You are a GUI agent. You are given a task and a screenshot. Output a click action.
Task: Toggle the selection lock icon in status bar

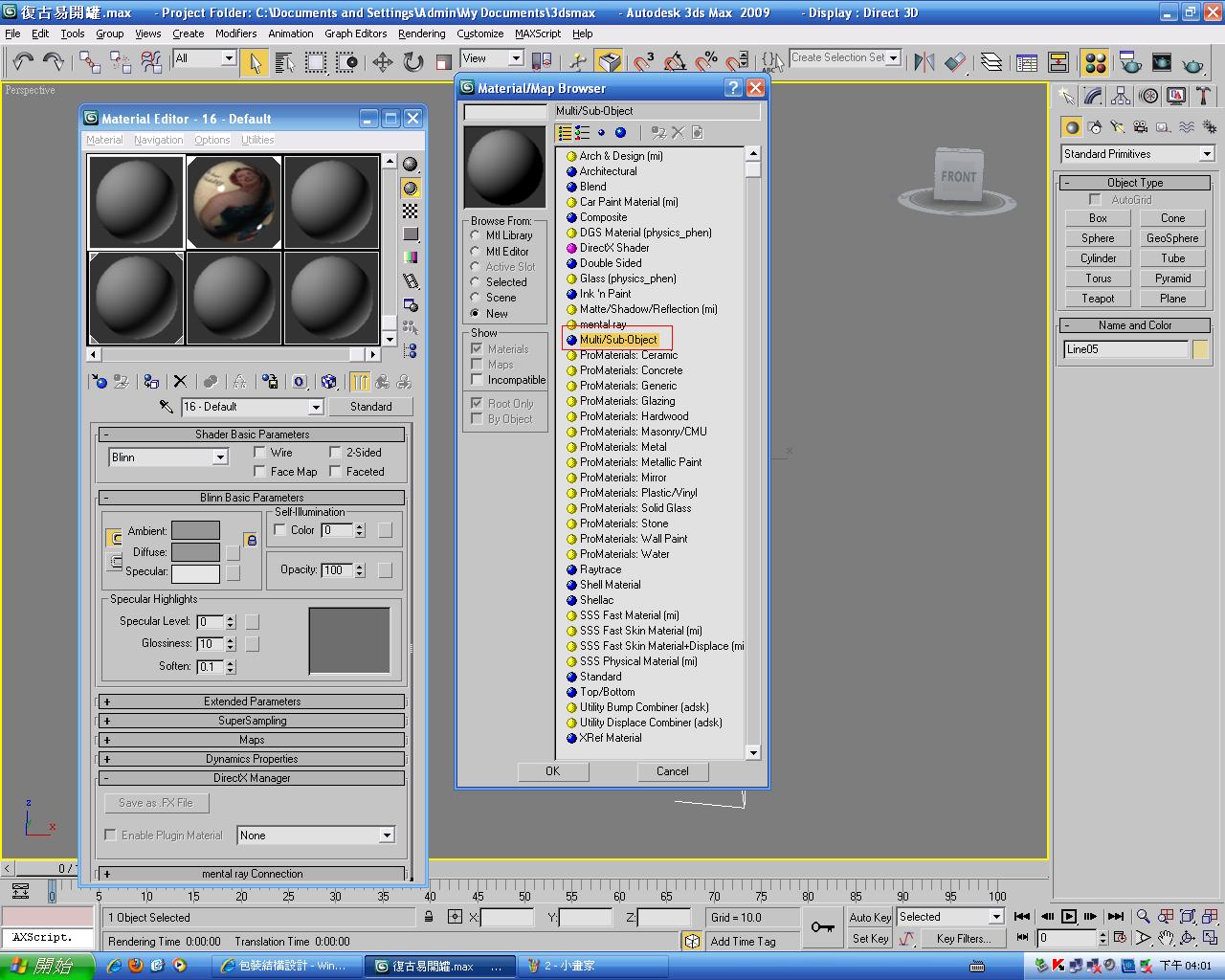pos(429,917)
